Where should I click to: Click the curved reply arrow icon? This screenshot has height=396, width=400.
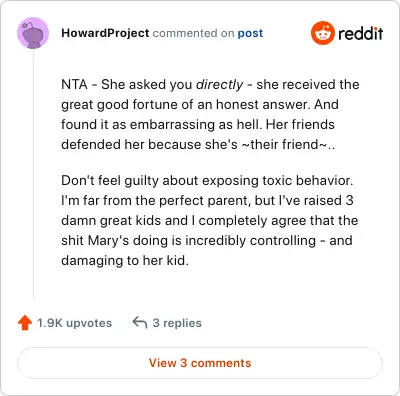140,322
